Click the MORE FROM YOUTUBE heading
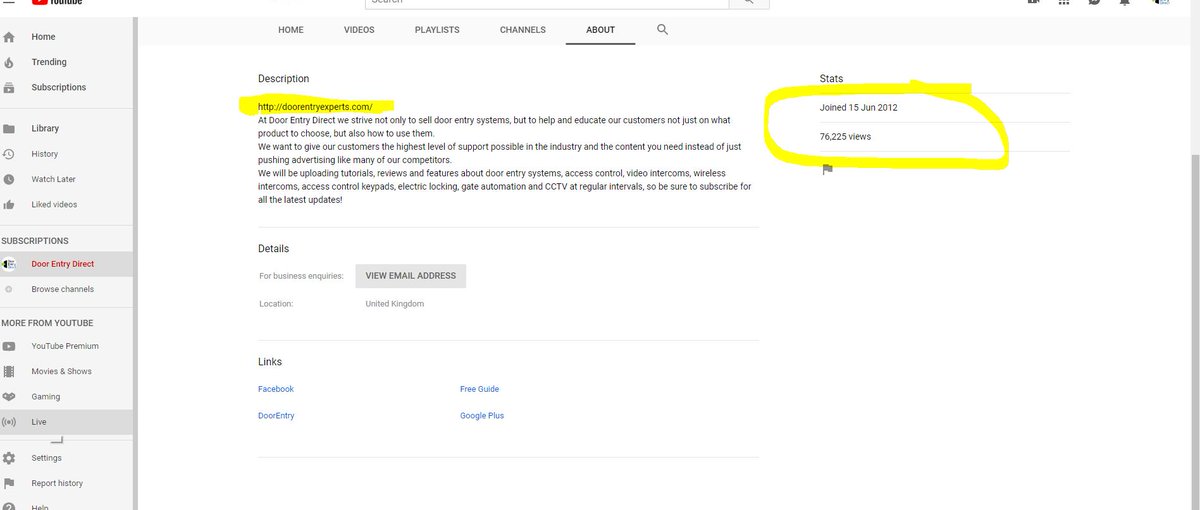Screen dimensions: 1200x510 point(47,323)
